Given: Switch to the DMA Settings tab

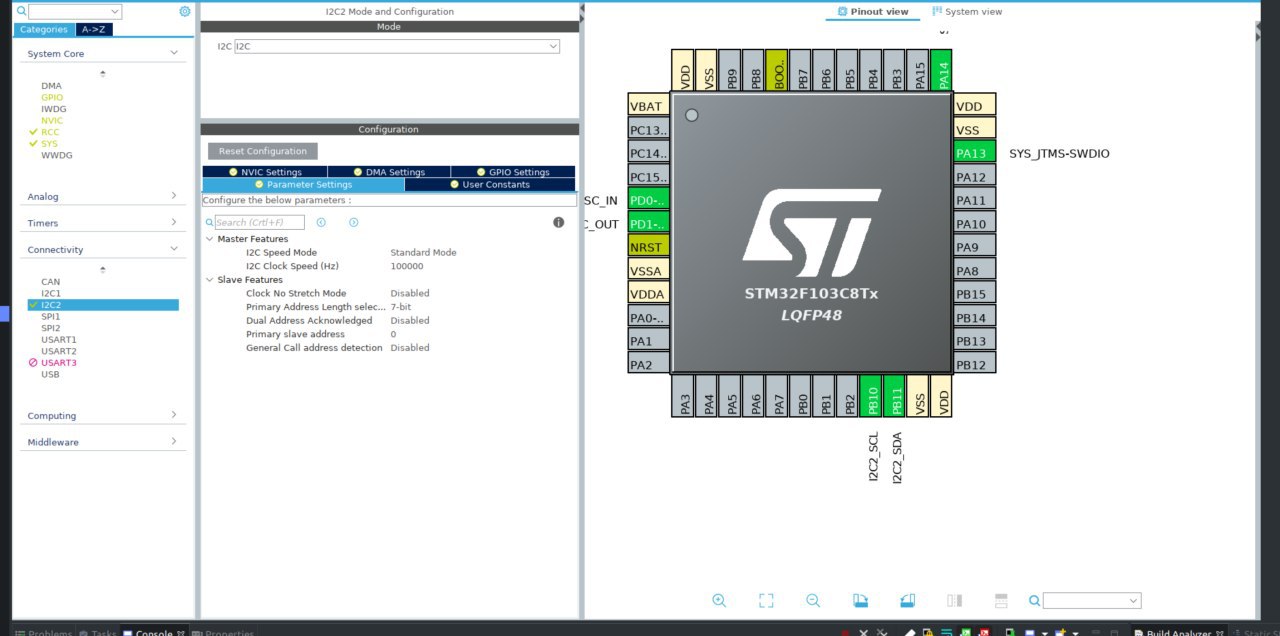Looking at the screenshot, I should pyautogui.click(x=389, y=172).
